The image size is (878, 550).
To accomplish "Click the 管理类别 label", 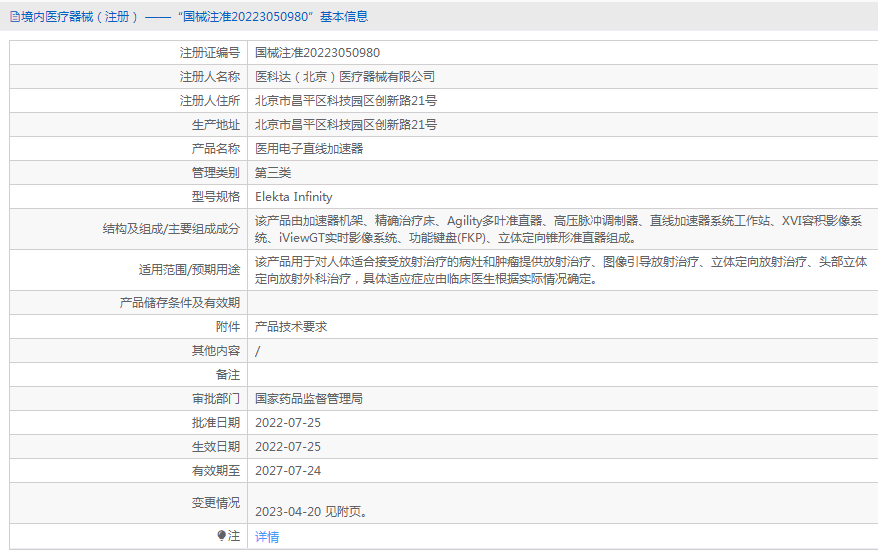I will tap(216, 173).
